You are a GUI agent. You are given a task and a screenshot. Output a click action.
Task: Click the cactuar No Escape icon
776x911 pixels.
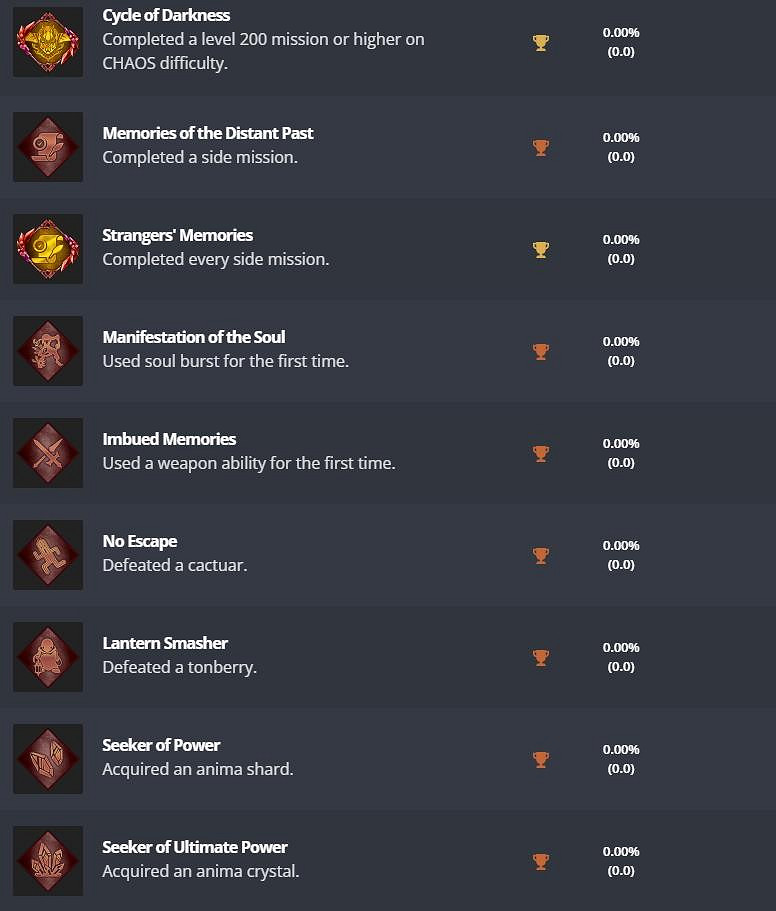(48, 555)
